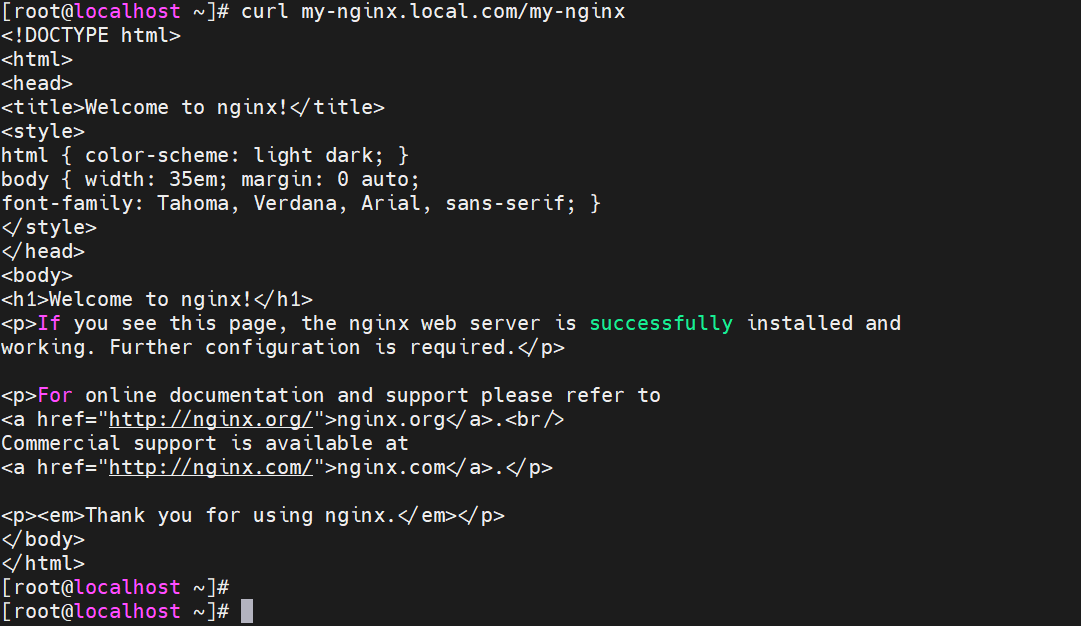Click the closing html tag line
The image size is (1081, 626).
point(43,563)
